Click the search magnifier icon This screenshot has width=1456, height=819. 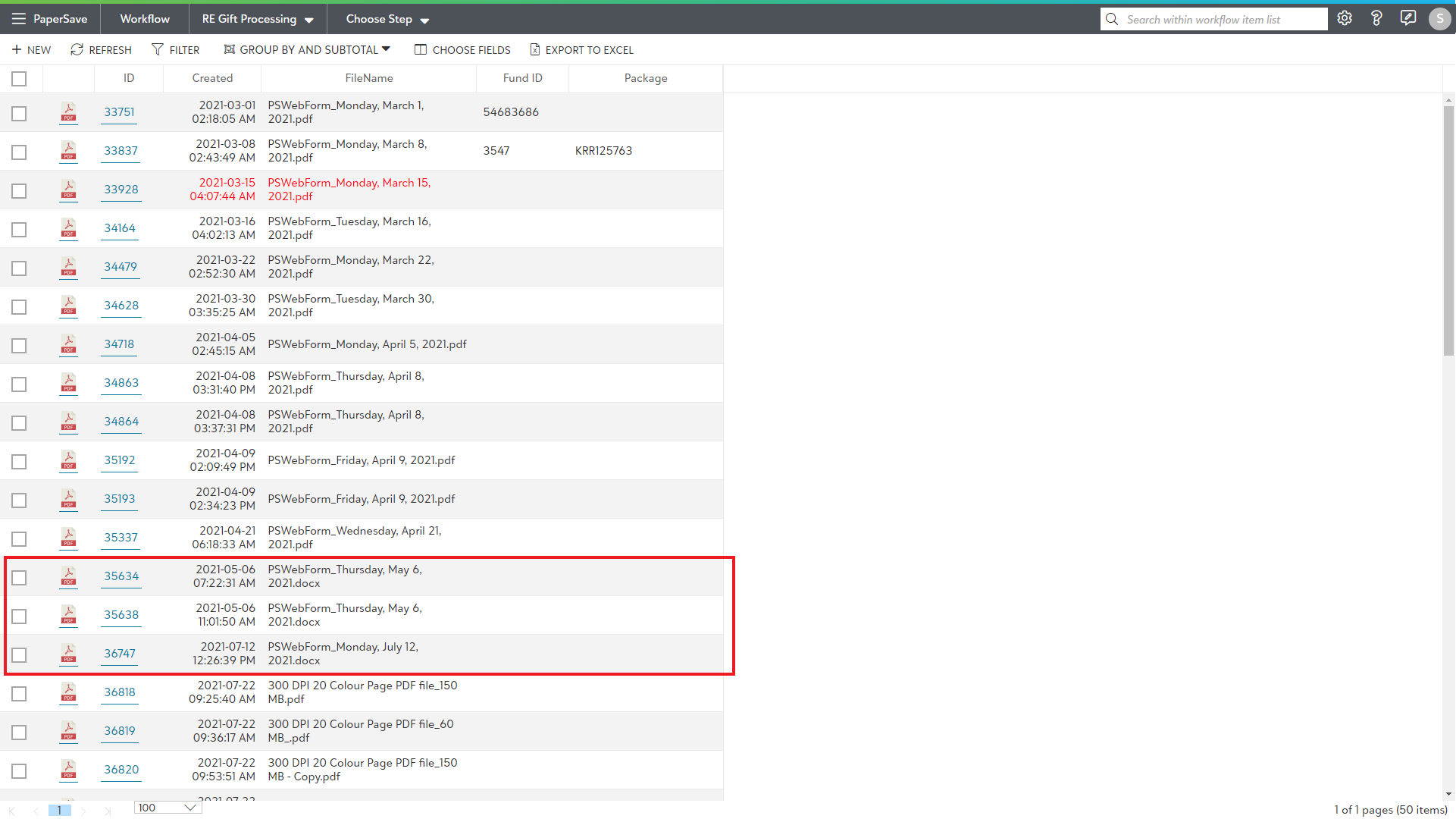click(1112, 19)
